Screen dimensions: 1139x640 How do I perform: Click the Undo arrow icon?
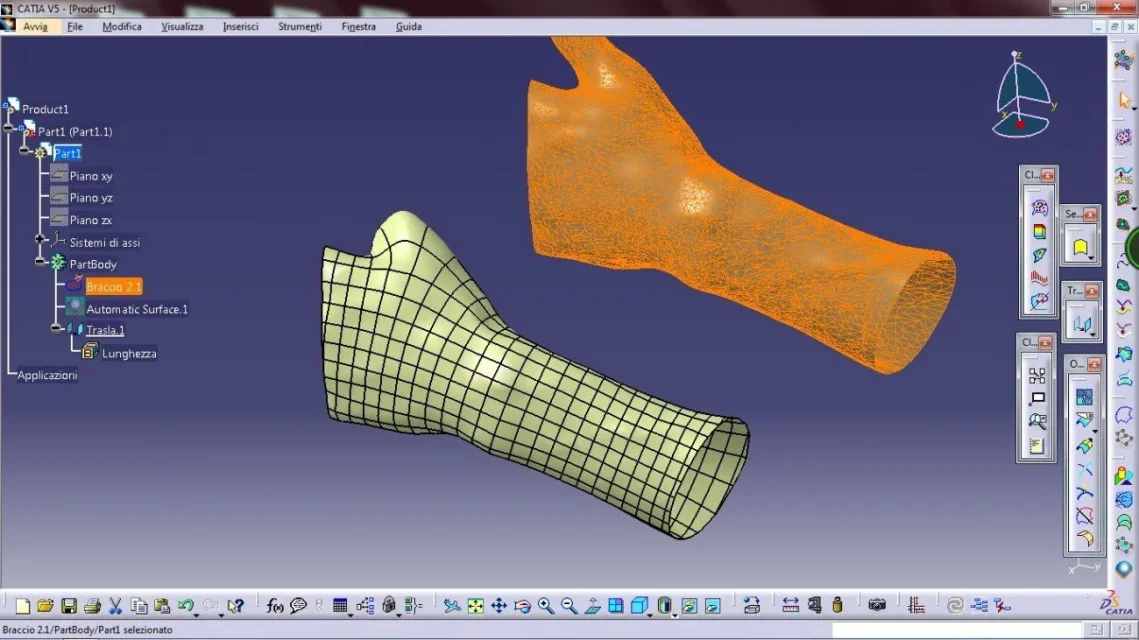tap(186, 606)
